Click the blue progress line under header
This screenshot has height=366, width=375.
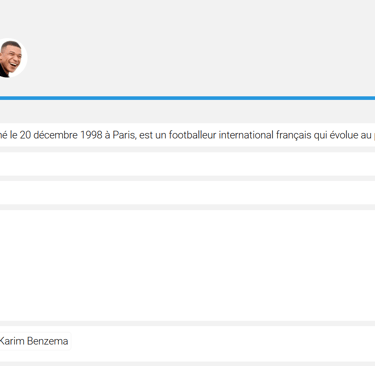[x=187, y=98]
